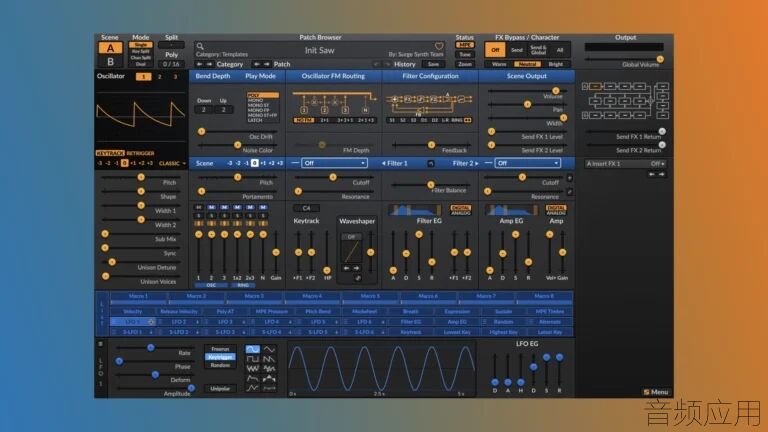The width and height of the screenshot is (768, 432).
Task: Open the waveshaper analysis icon
Action: pos(358,278)
